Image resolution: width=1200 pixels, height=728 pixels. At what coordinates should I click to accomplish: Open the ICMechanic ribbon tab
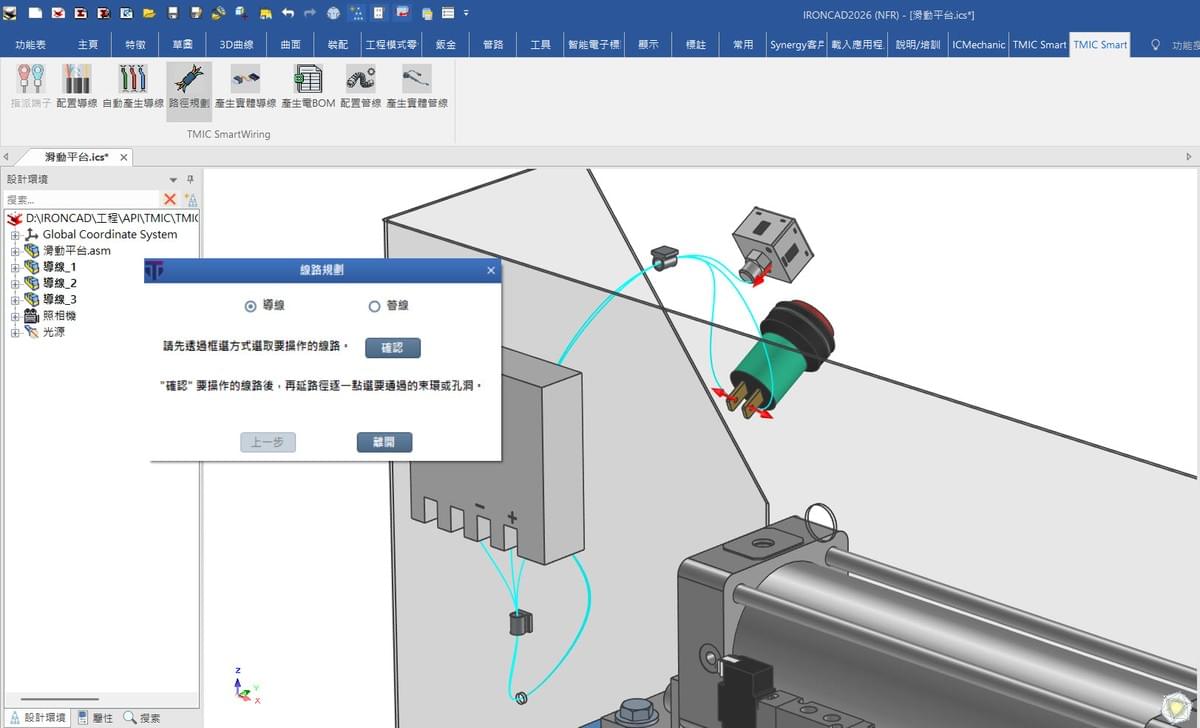[x=979, y=44]
